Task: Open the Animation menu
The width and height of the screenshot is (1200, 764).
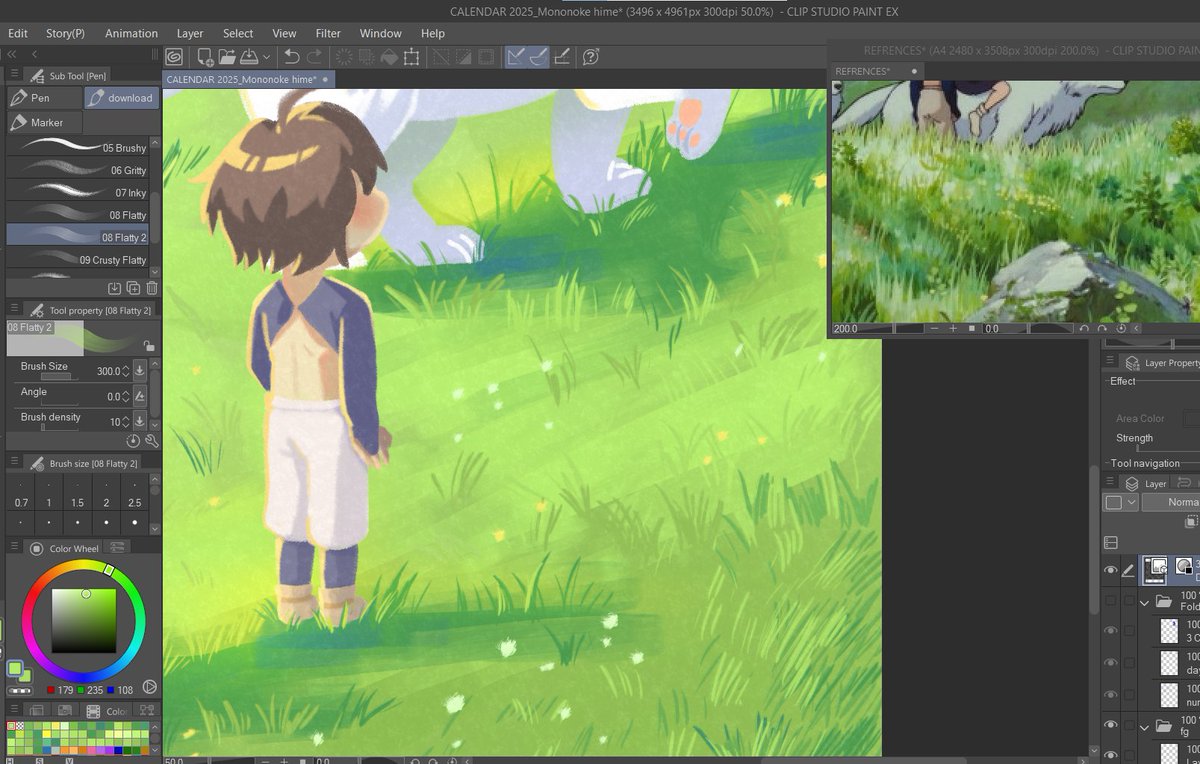Action: click(131, 33)
